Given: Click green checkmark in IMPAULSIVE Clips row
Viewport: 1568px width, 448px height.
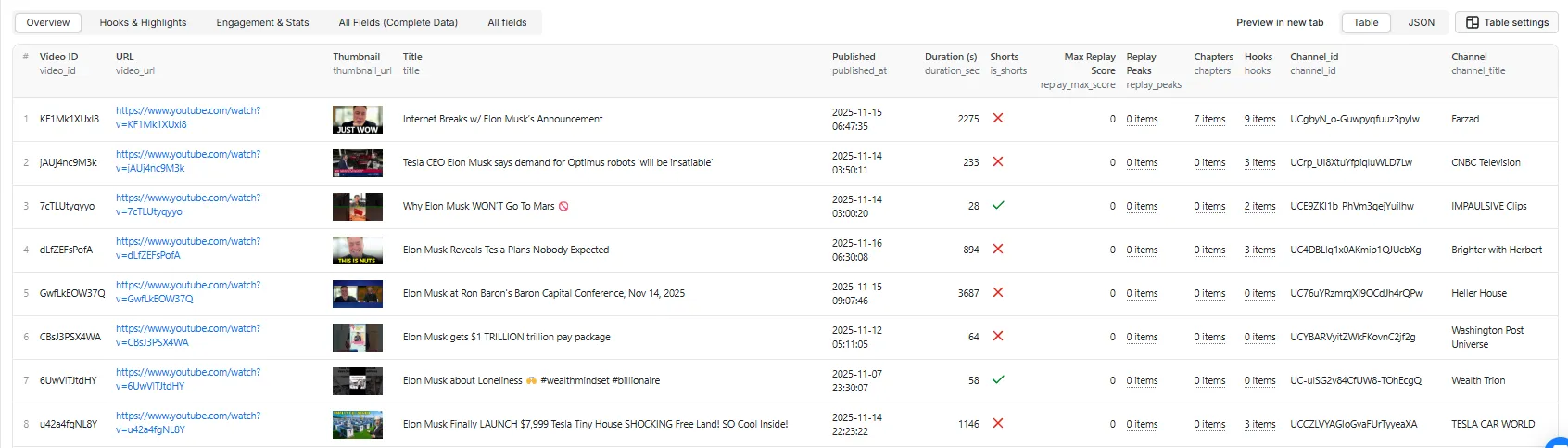Looking at the screenshot, I should pyautogui.click(x=998, y=206).
